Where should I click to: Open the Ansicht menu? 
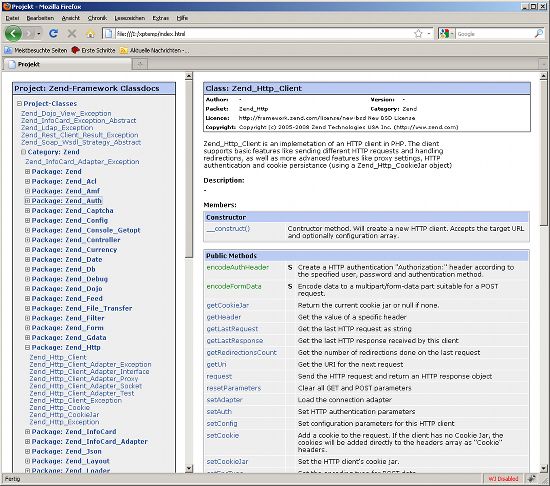(71, 18)
